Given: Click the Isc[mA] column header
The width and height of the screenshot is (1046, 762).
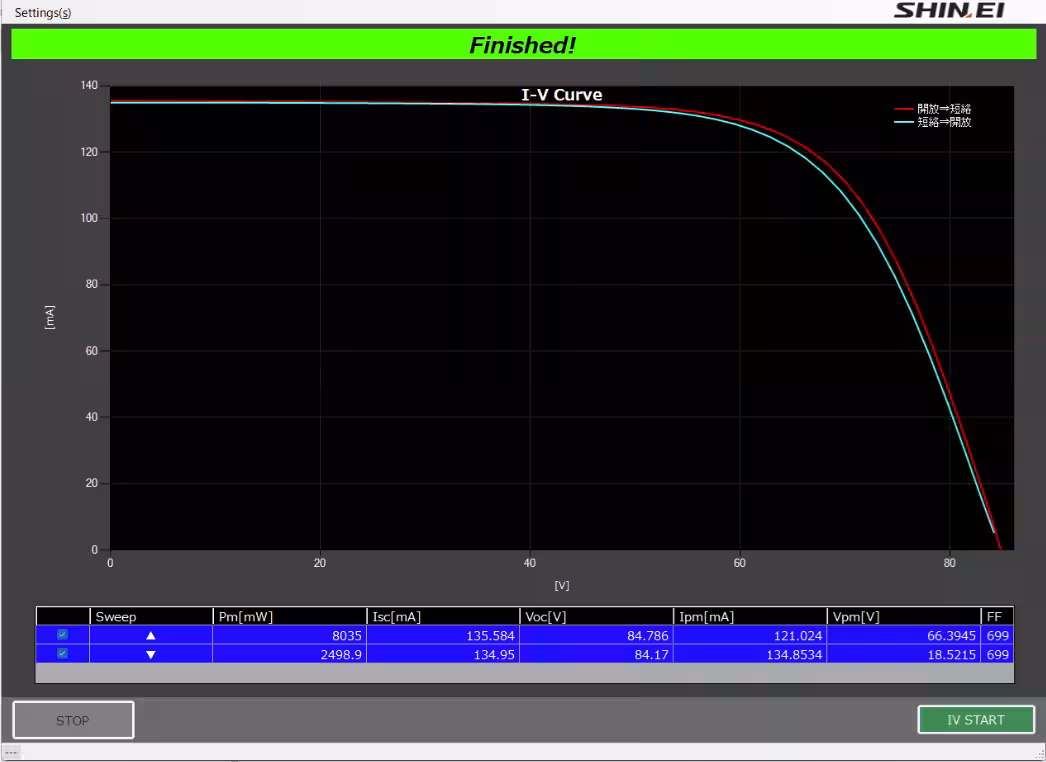Looking at the screenshot, I should [x=443, y=617].
